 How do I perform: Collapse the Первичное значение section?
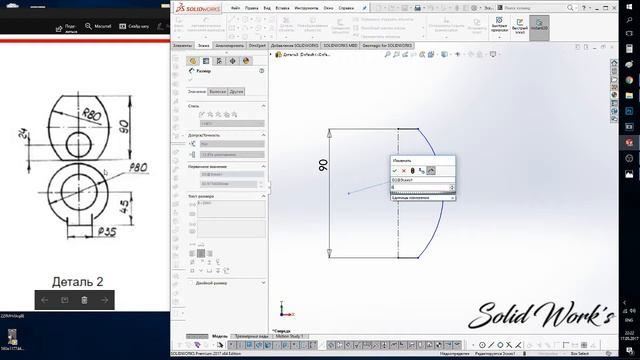coord(263,167)
